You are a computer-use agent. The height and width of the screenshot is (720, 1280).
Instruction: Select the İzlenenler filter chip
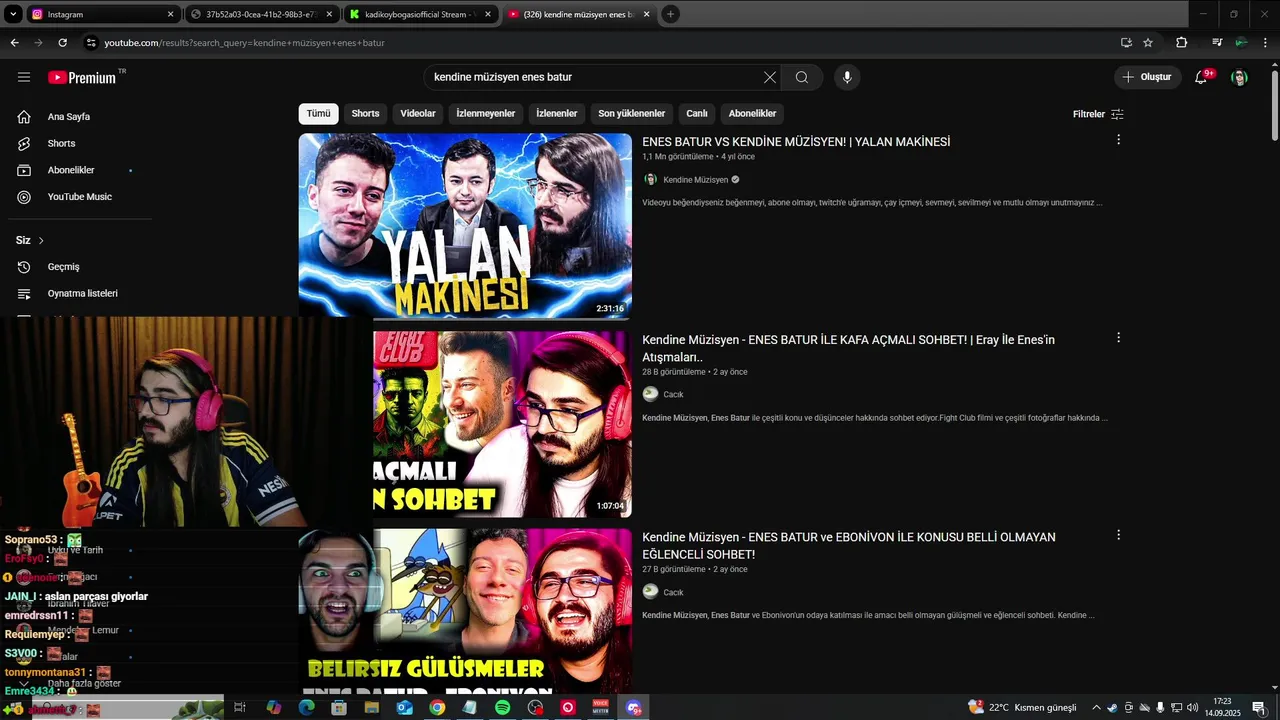[x=557, y=114]
